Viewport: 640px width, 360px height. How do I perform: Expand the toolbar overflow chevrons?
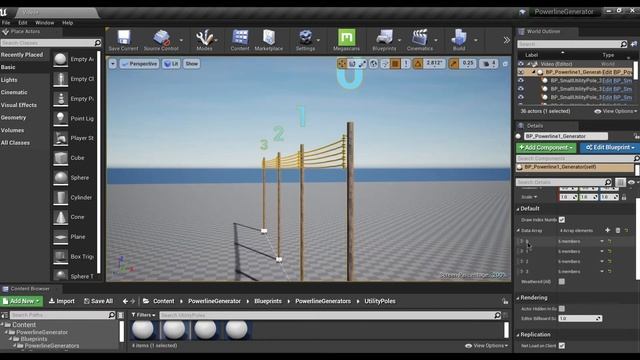pos(507,40)
